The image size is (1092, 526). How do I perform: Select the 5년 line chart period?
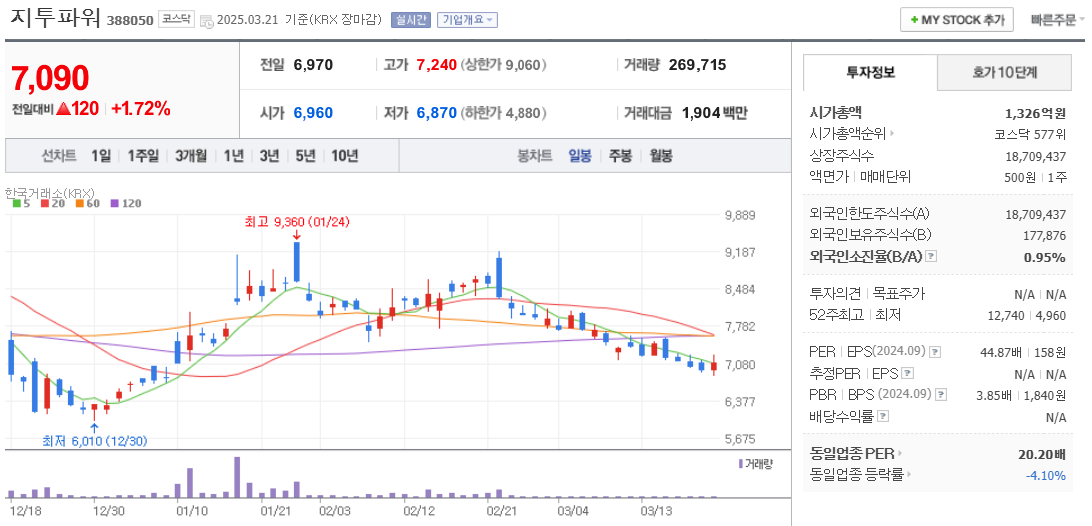point(304,156)
